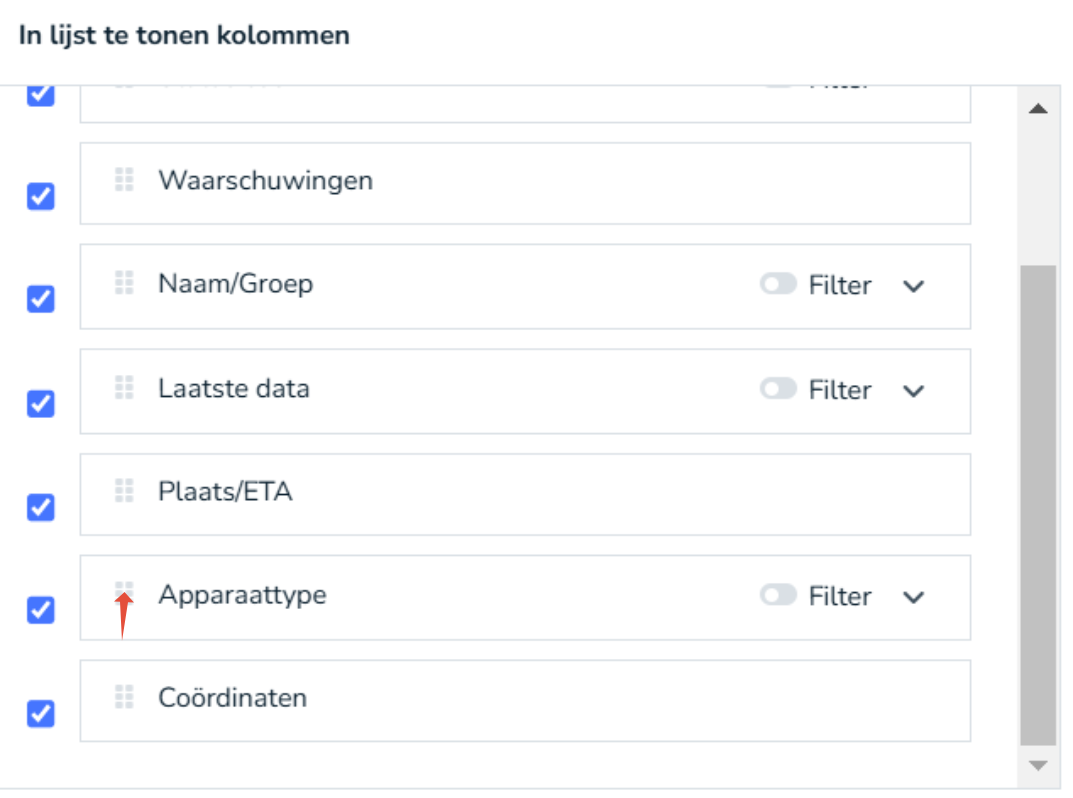Expand the Naam/Groep chevron dropdown
This screenshot has height=798, width=1073.
point(913,286)
